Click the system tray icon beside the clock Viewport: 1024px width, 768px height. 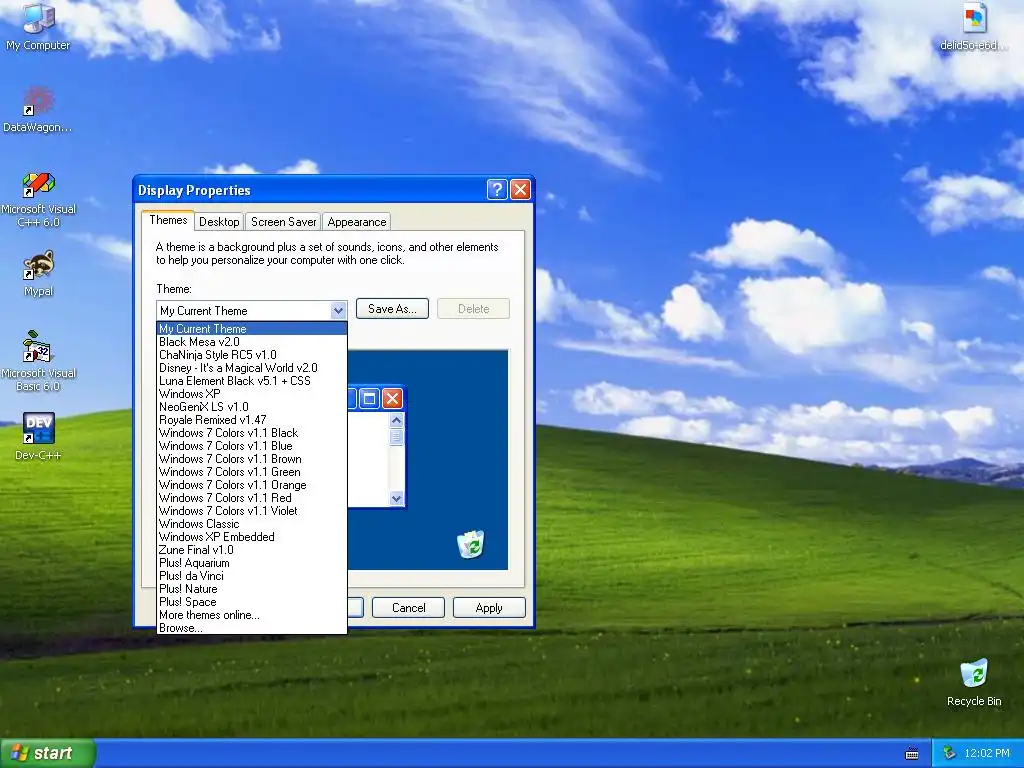[950, 753]
